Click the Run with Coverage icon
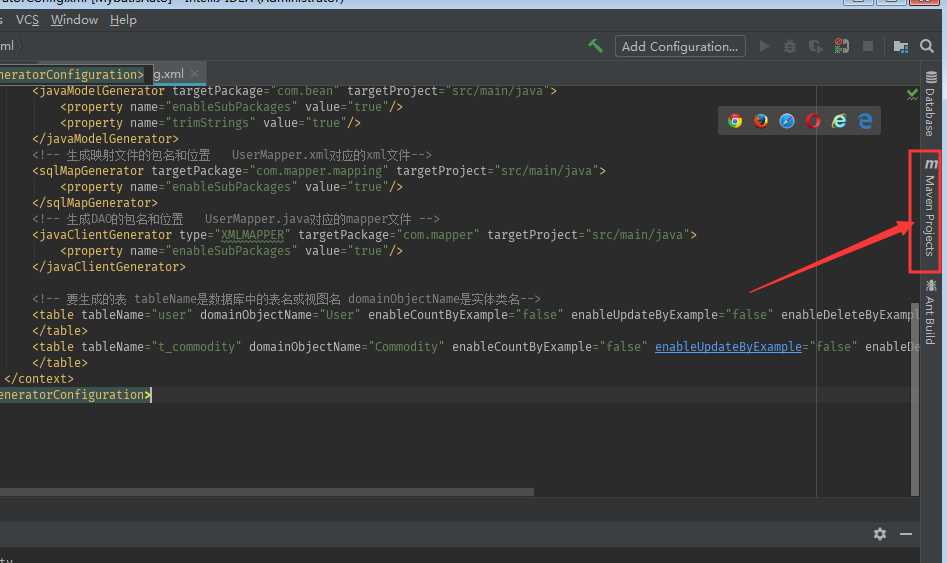 [815, 47]
